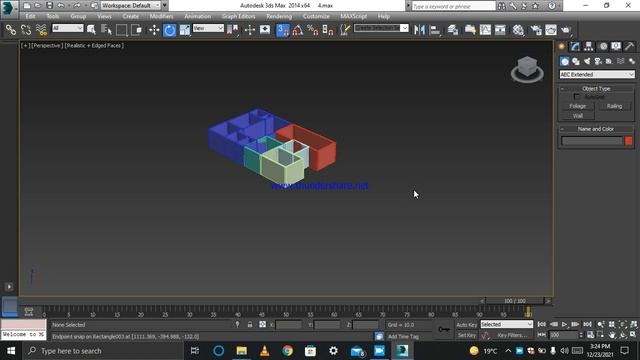Select the Lights category in the Create panel

587,61
